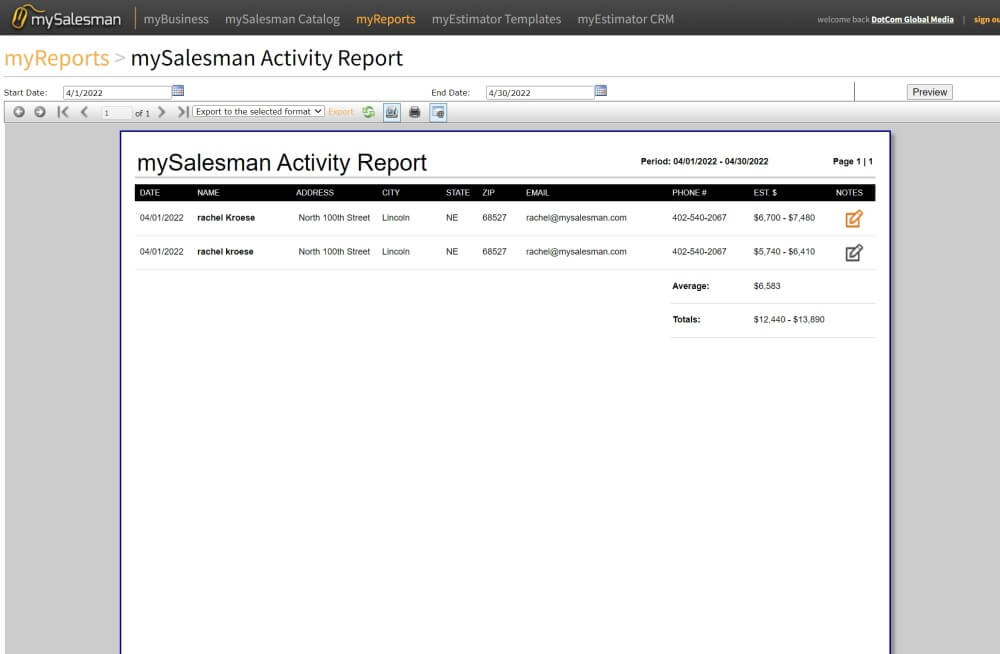Image resolution: width=1000 pixels, height=654 pixels.
Task: Click the EST $ column header
Action: (765, 193)
